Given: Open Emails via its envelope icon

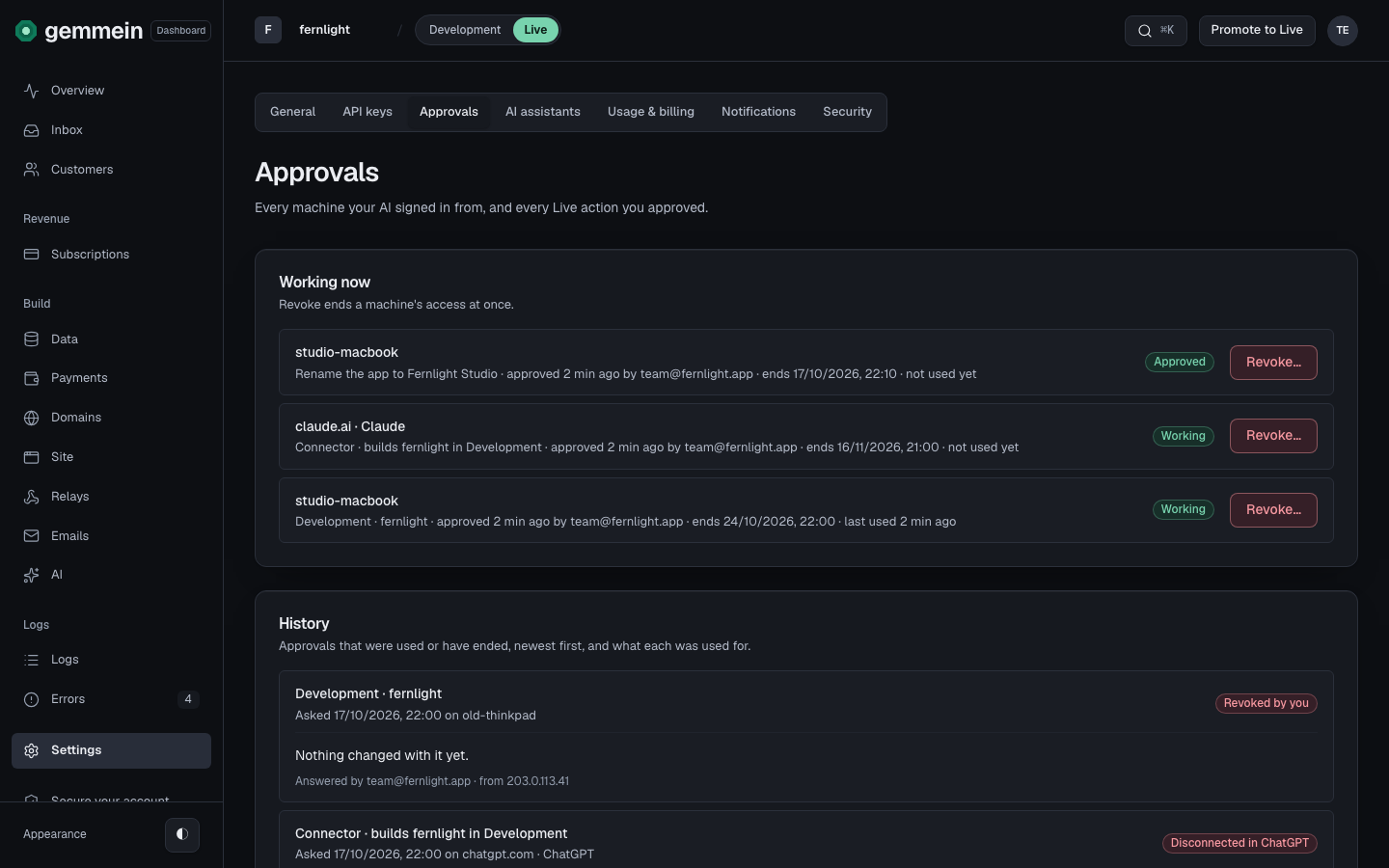Looking at the screenshot, I should point(32,536).
